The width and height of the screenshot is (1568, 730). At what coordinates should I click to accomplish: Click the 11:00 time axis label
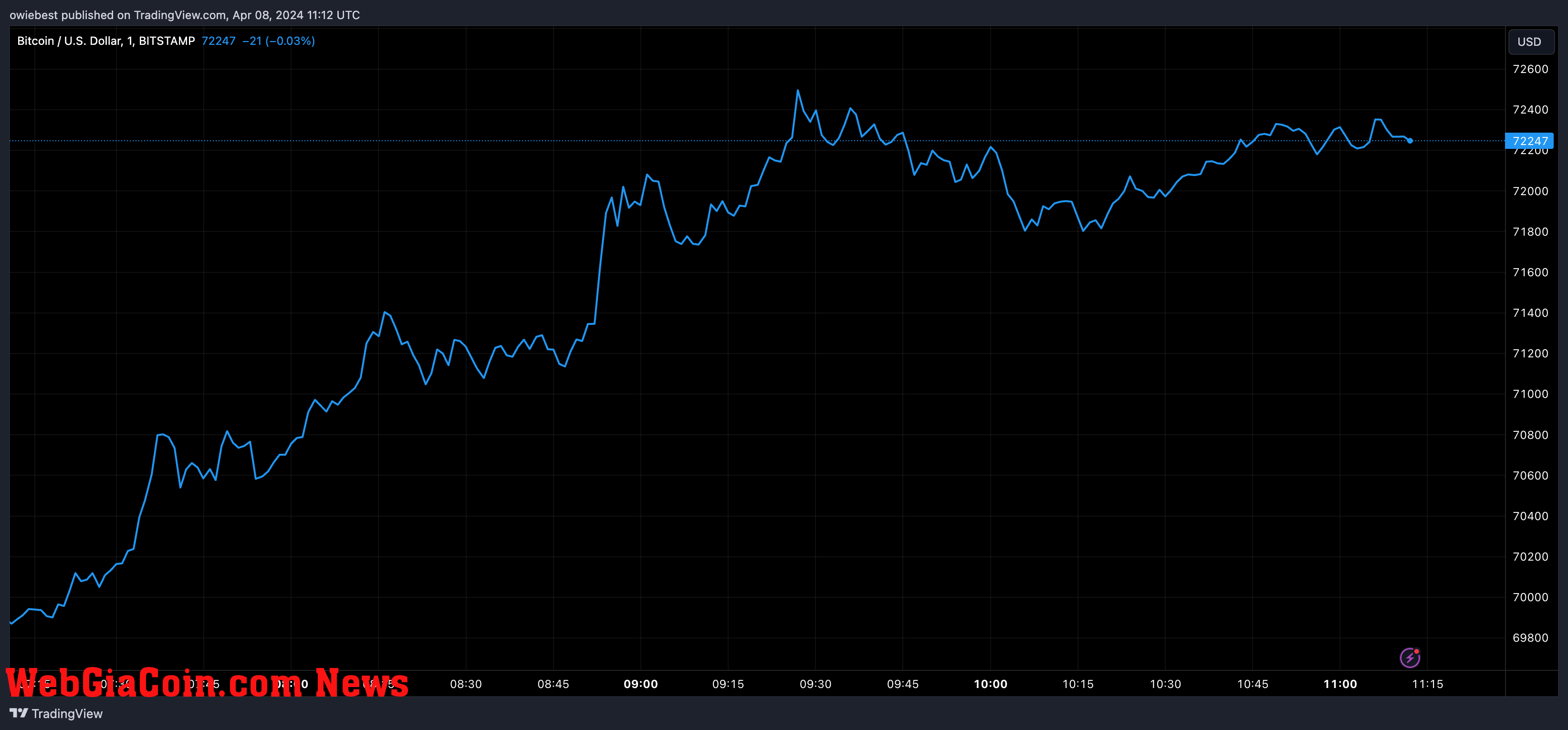pos(1340,684)
